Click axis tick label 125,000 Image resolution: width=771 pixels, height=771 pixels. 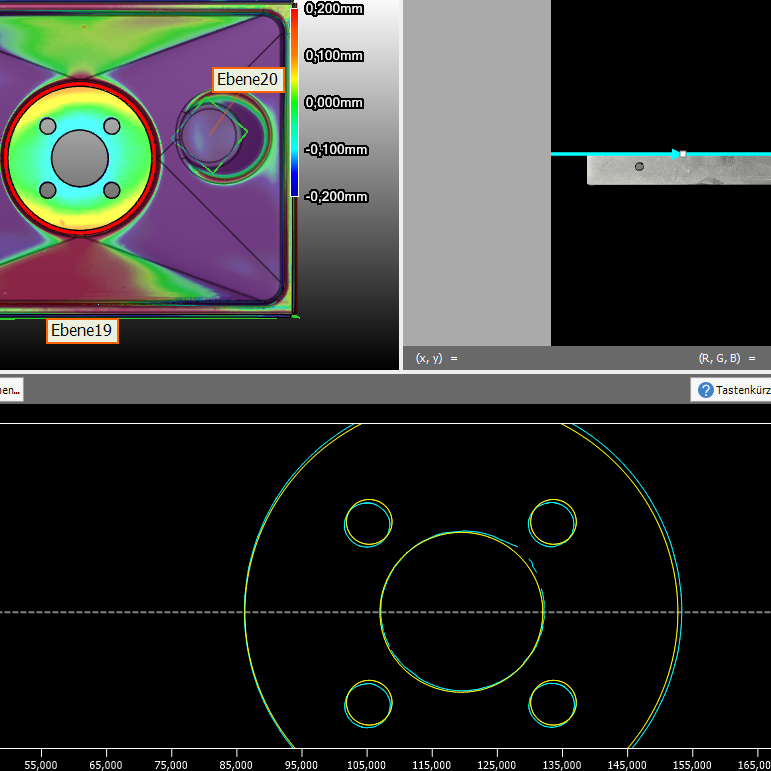pyautogui.click(x=497, y=765)
